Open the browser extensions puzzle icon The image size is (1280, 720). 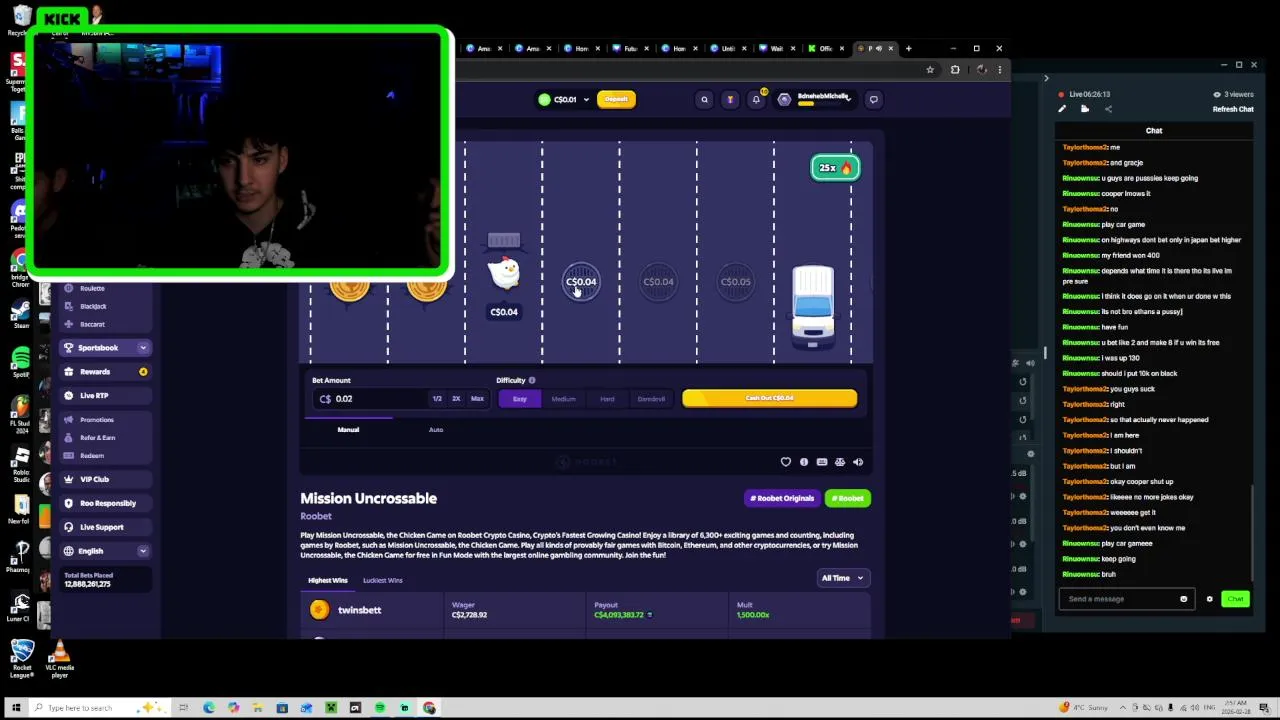click(955, 69)
